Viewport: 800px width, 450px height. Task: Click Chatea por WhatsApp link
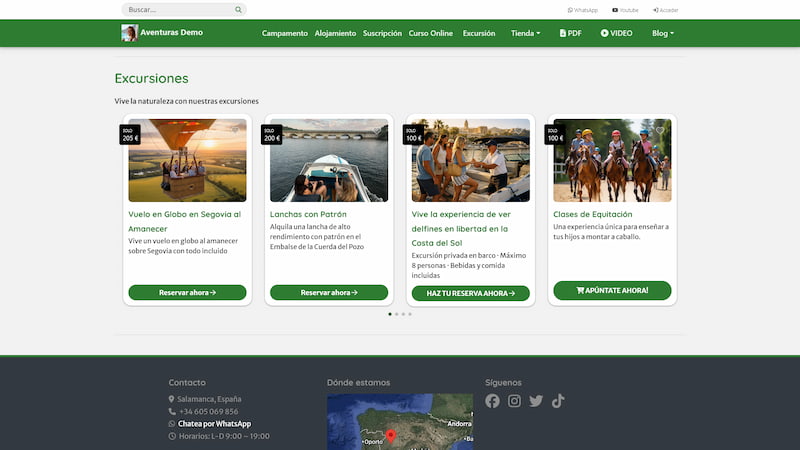[214, 424]
